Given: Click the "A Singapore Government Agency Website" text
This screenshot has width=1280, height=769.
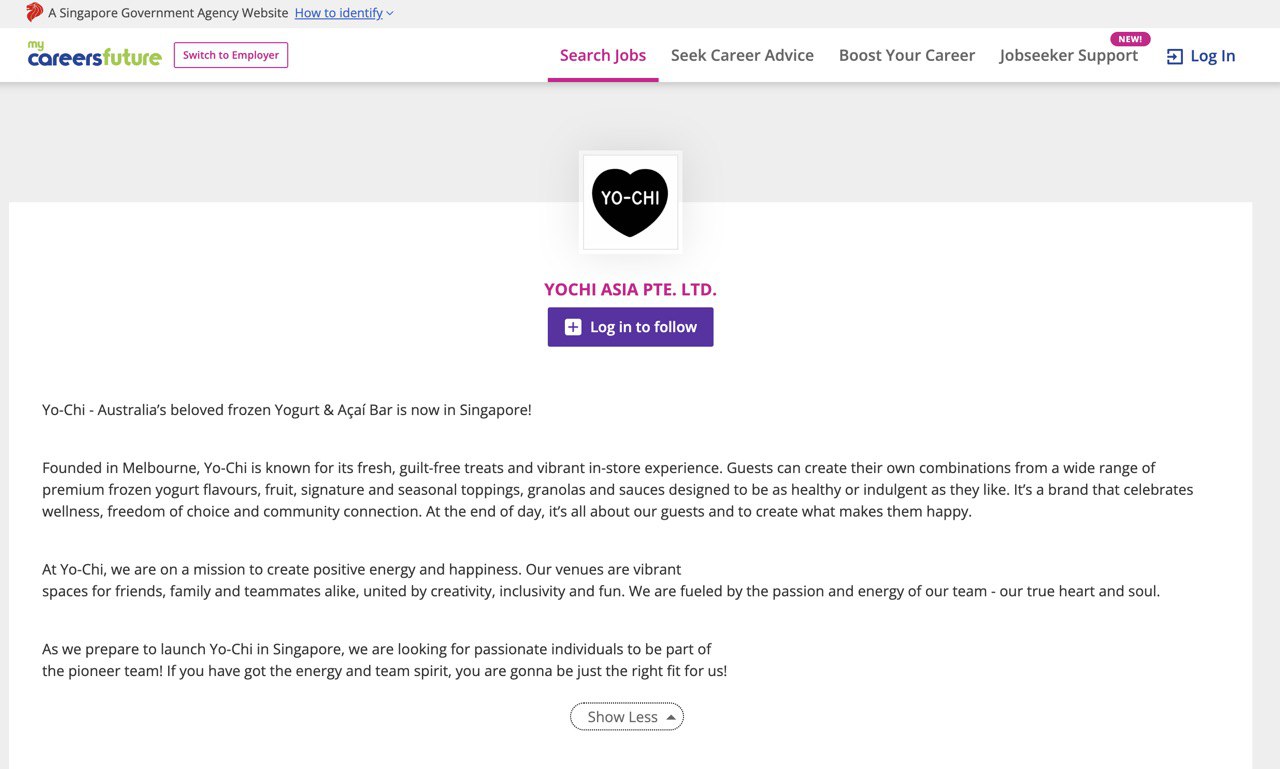Looking at the screenshot, I should (168, 13).
